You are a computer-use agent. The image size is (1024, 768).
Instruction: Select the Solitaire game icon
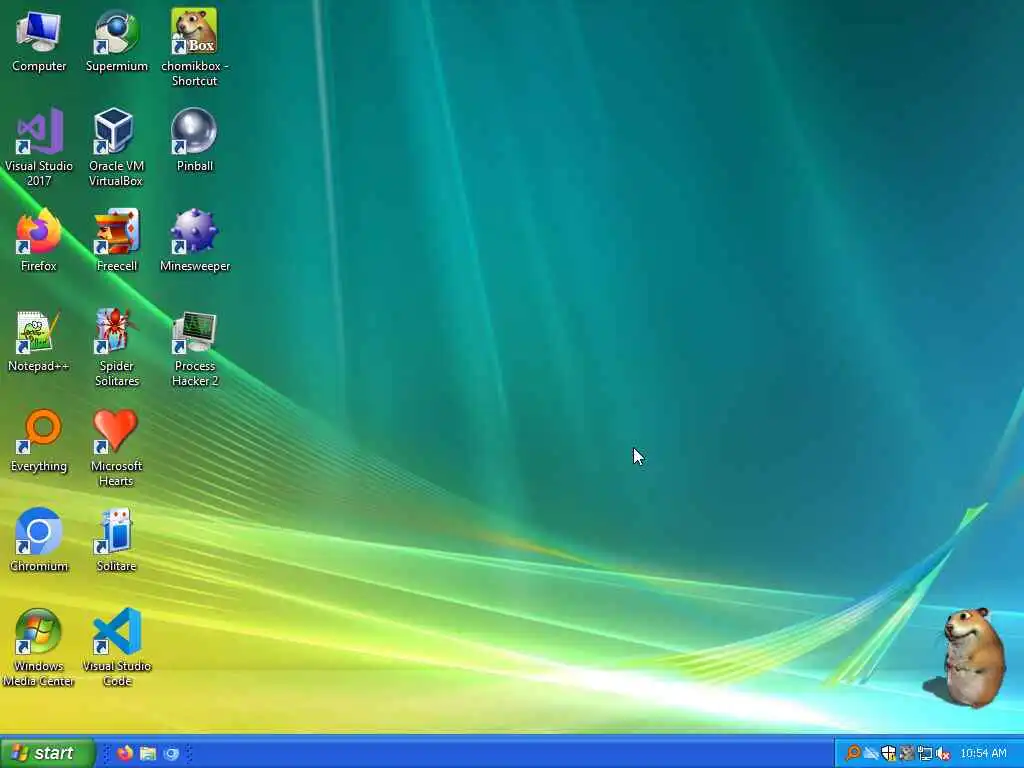116,541
